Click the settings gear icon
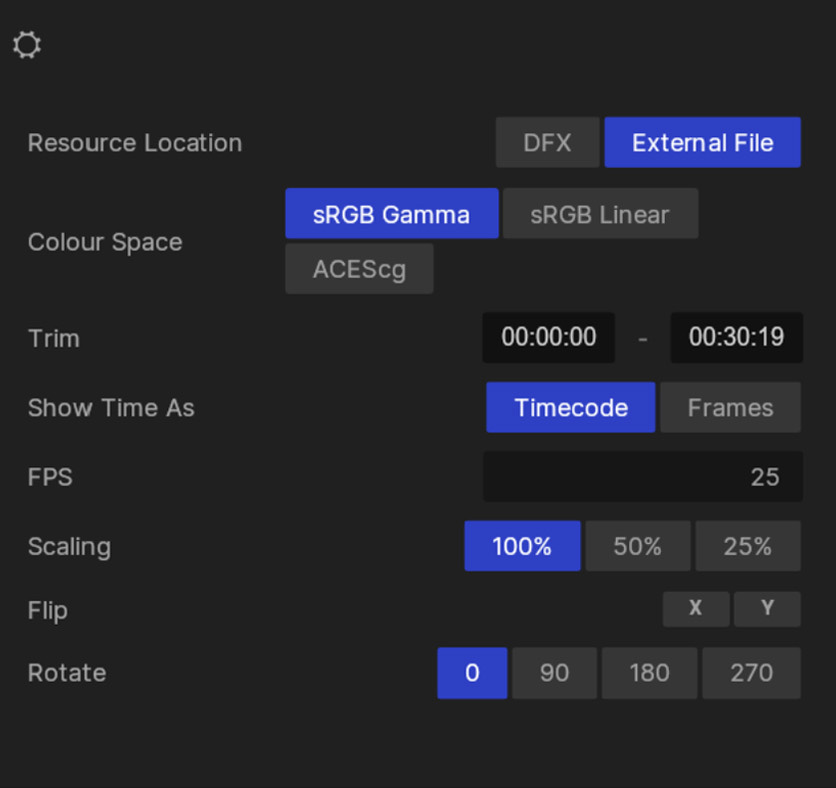Screen dimensions: 836x788 tap(27, 45)
